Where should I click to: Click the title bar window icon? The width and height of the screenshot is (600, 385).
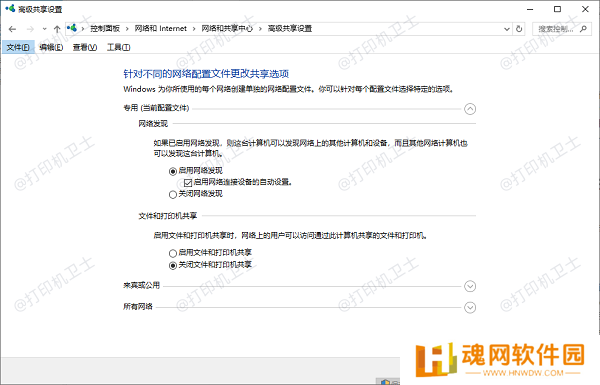pos(10,8)
